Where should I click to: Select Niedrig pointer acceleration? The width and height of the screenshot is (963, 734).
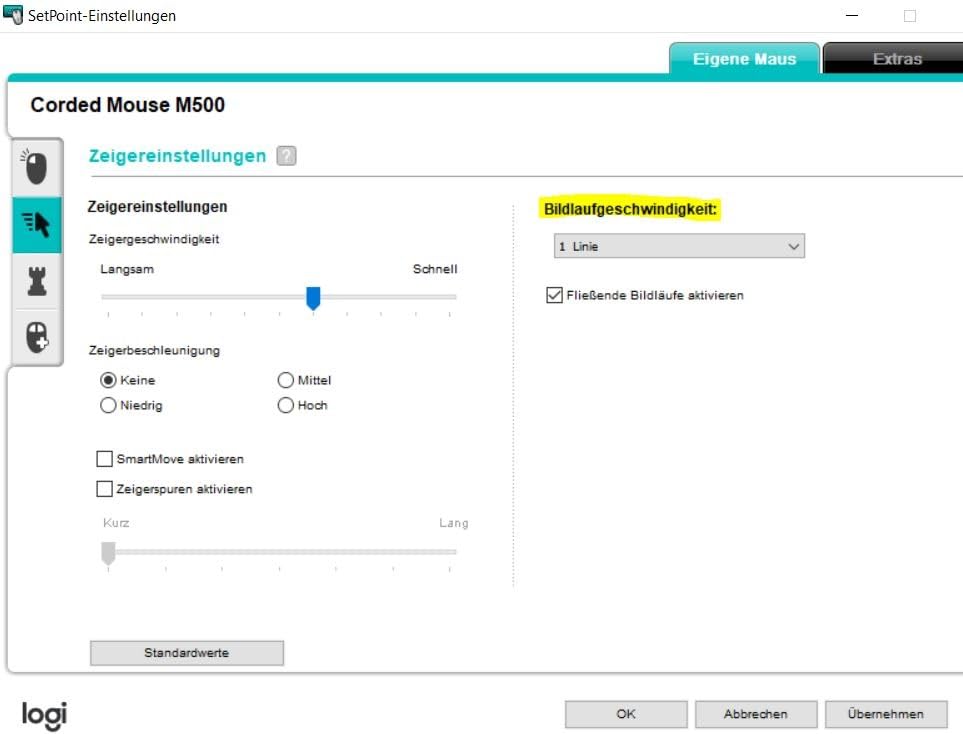(x=108, y=405)
